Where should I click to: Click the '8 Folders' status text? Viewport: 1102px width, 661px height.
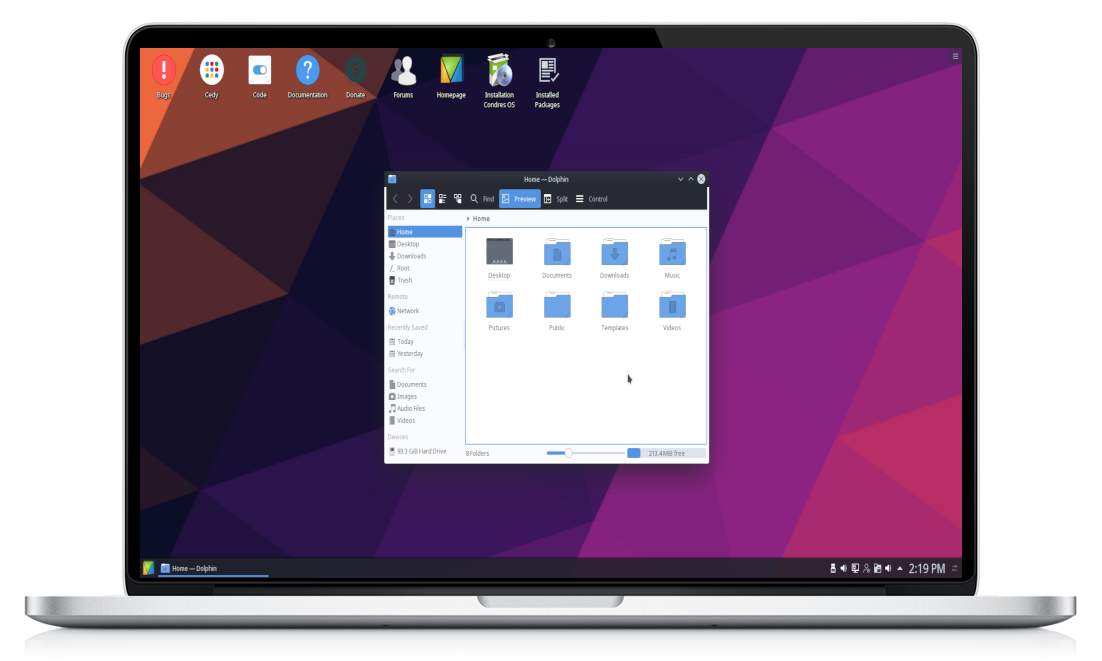[477, 454]
